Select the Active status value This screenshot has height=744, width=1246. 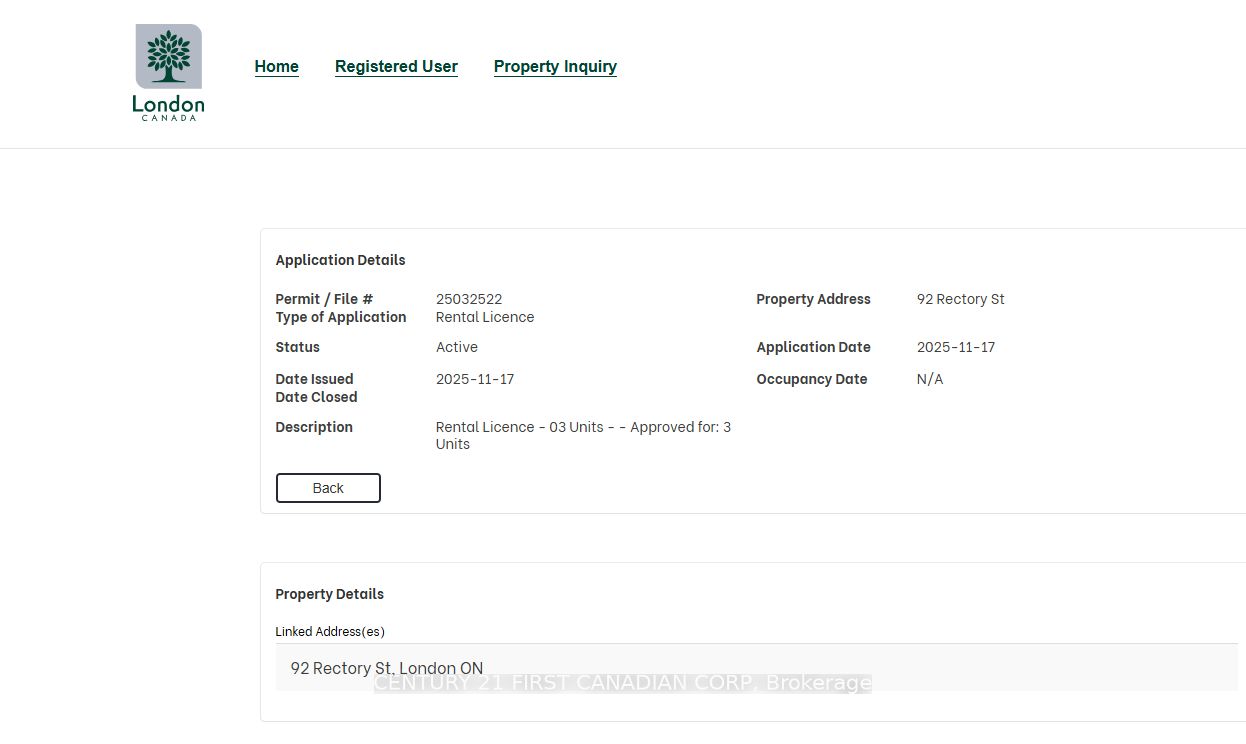pyautogui.click(x=457, y=347)
